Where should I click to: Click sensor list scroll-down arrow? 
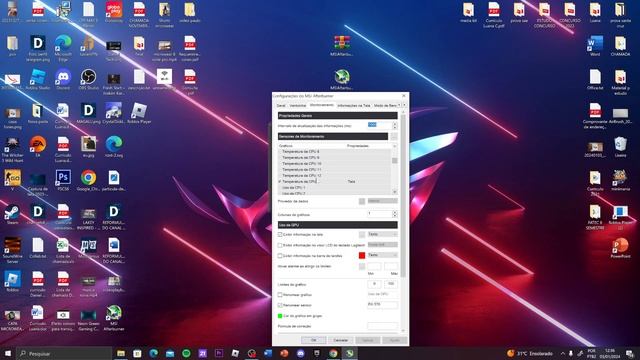pos(395,191)
